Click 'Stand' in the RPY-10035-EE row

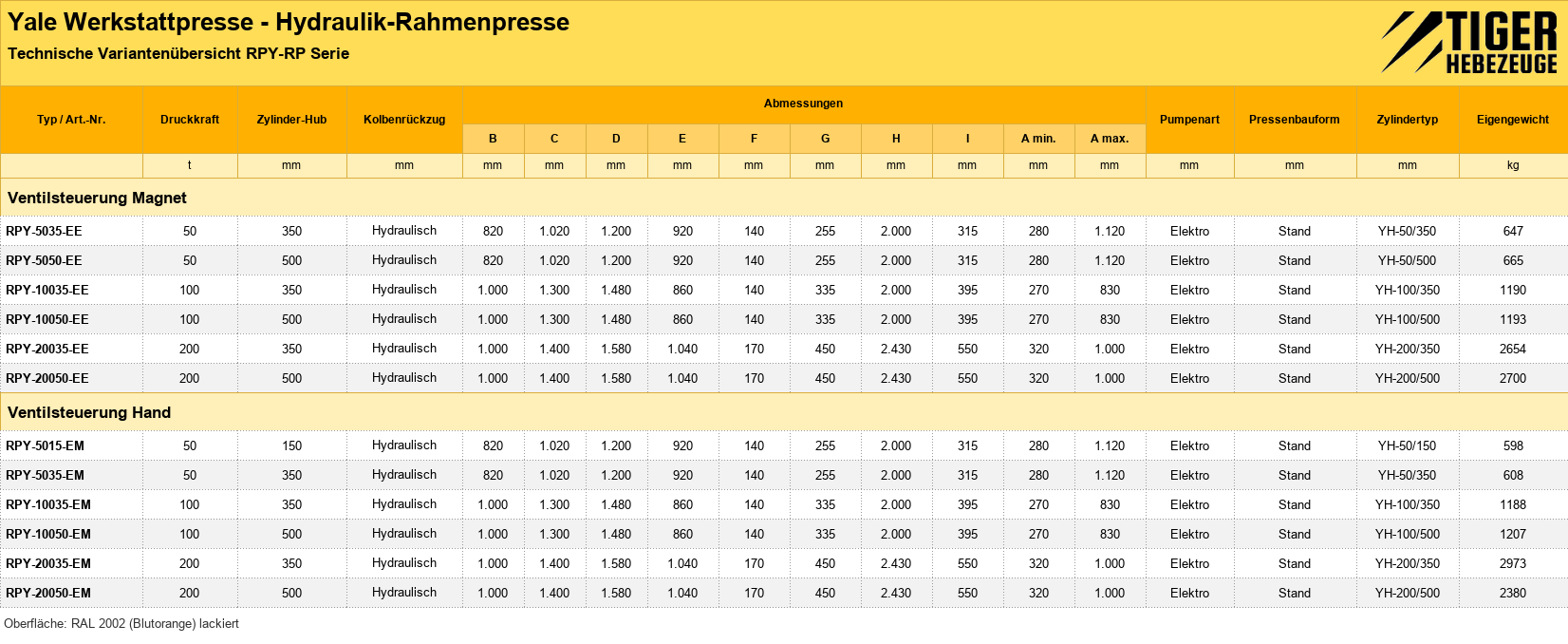1295,290
